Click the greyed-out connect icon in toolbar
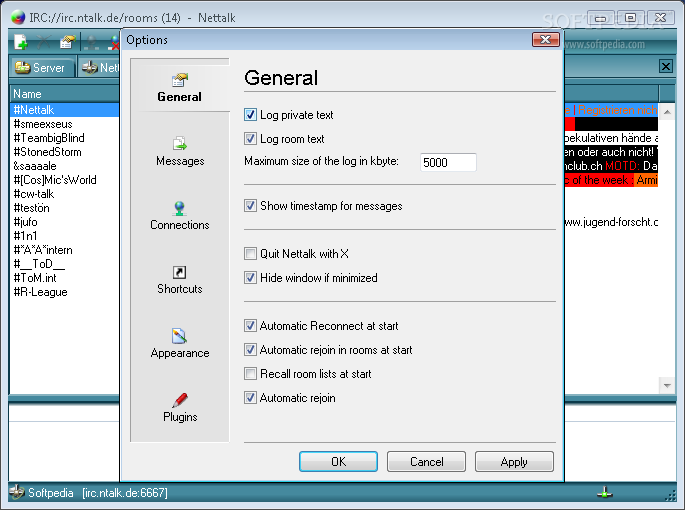Screen dimensions: 685x510 [x=91, y=42]
